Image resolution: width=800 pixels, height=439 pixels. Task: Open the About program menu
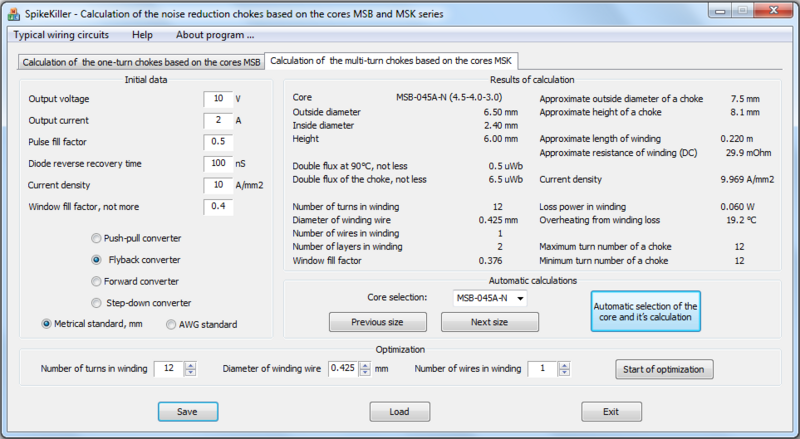pos(215,35)
